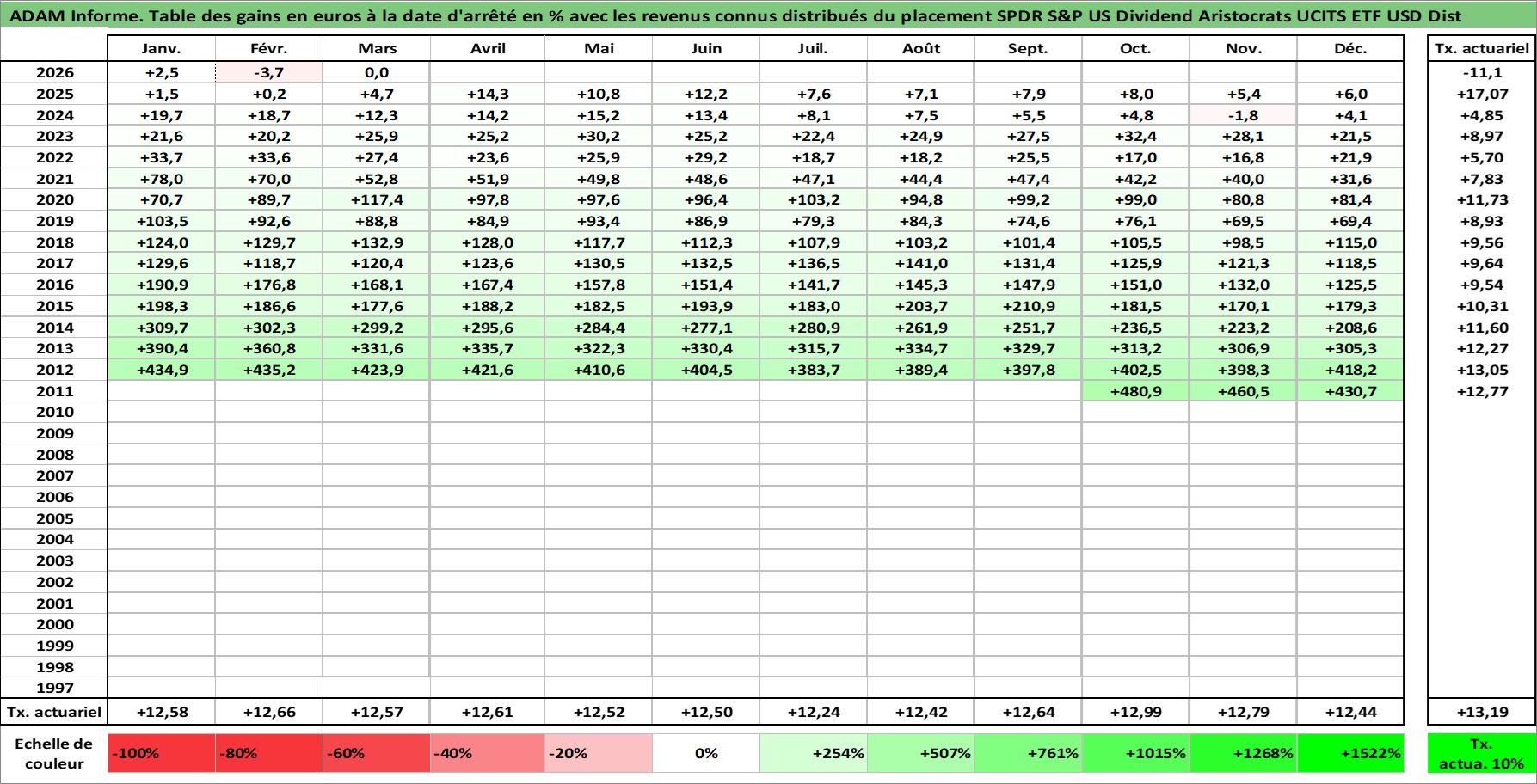Select the 'Avril' column header
1537x784 pixels.
[488, 48]
